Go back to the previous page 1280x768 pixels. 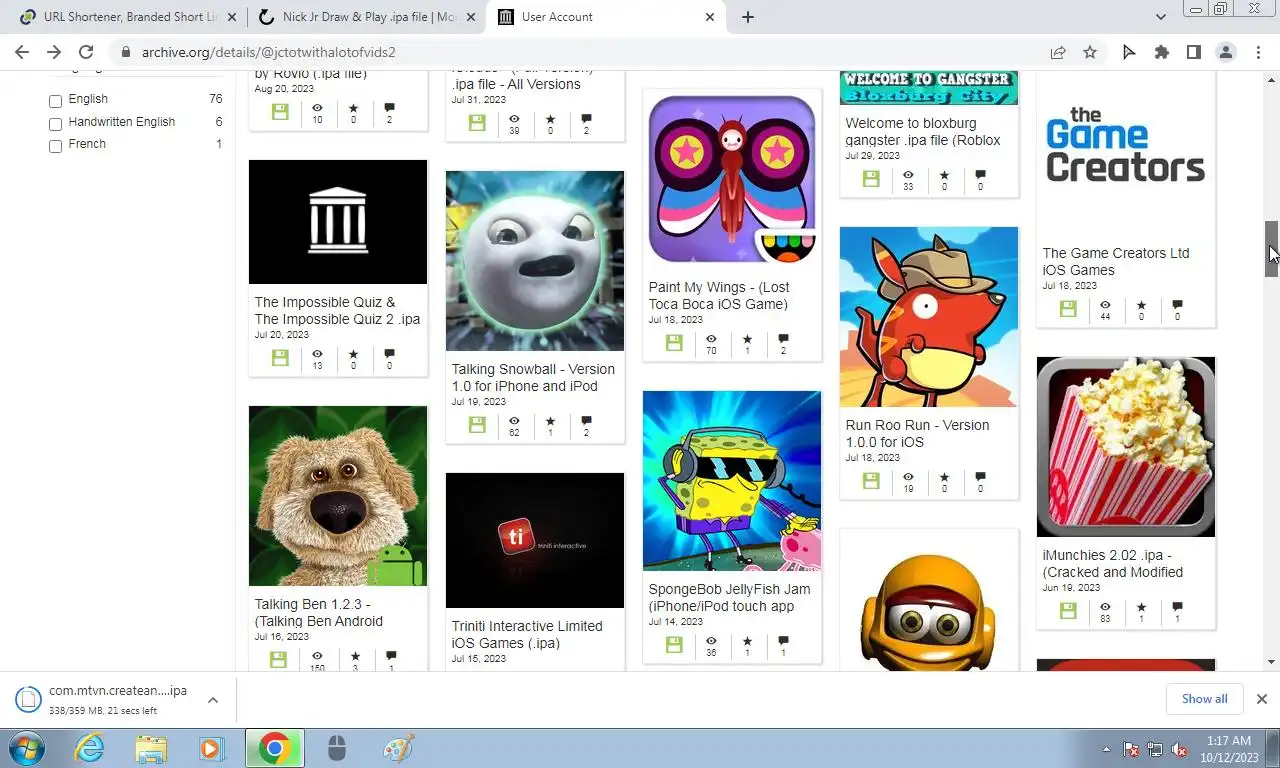(x=22, y=52)
